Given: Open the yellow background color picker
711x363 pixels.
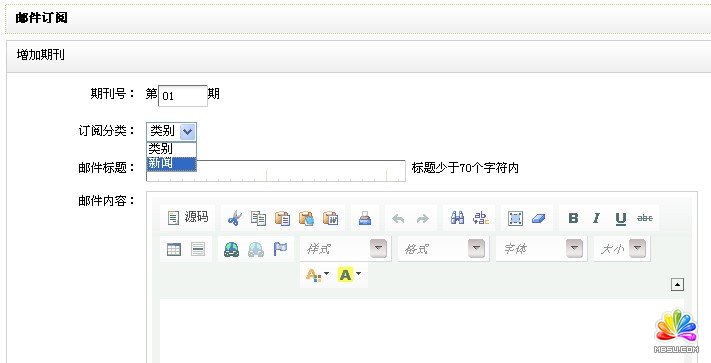Looking at the screenshot, I should pos(349,274).
